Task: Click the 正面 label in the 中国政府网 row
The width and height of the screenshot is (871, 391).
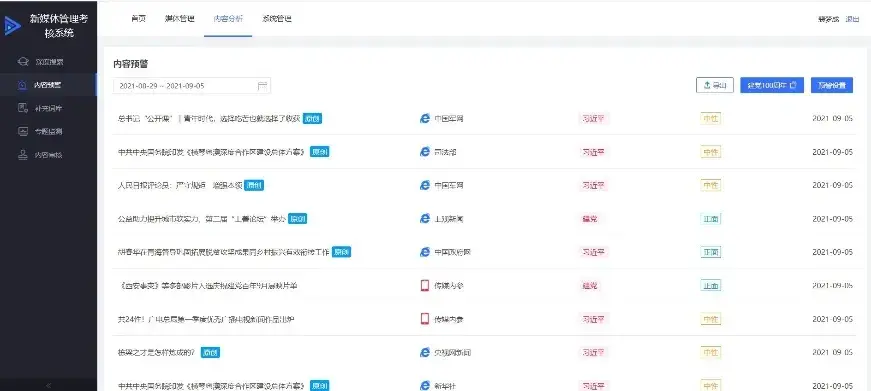Action: (710, 252)
